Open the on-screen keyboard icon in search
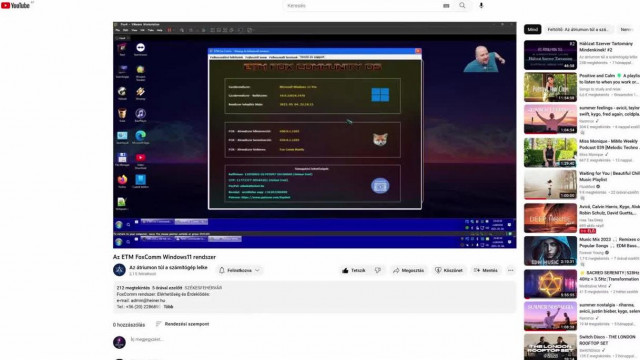The height and width of the screenshot is (360, 640). 446,6
